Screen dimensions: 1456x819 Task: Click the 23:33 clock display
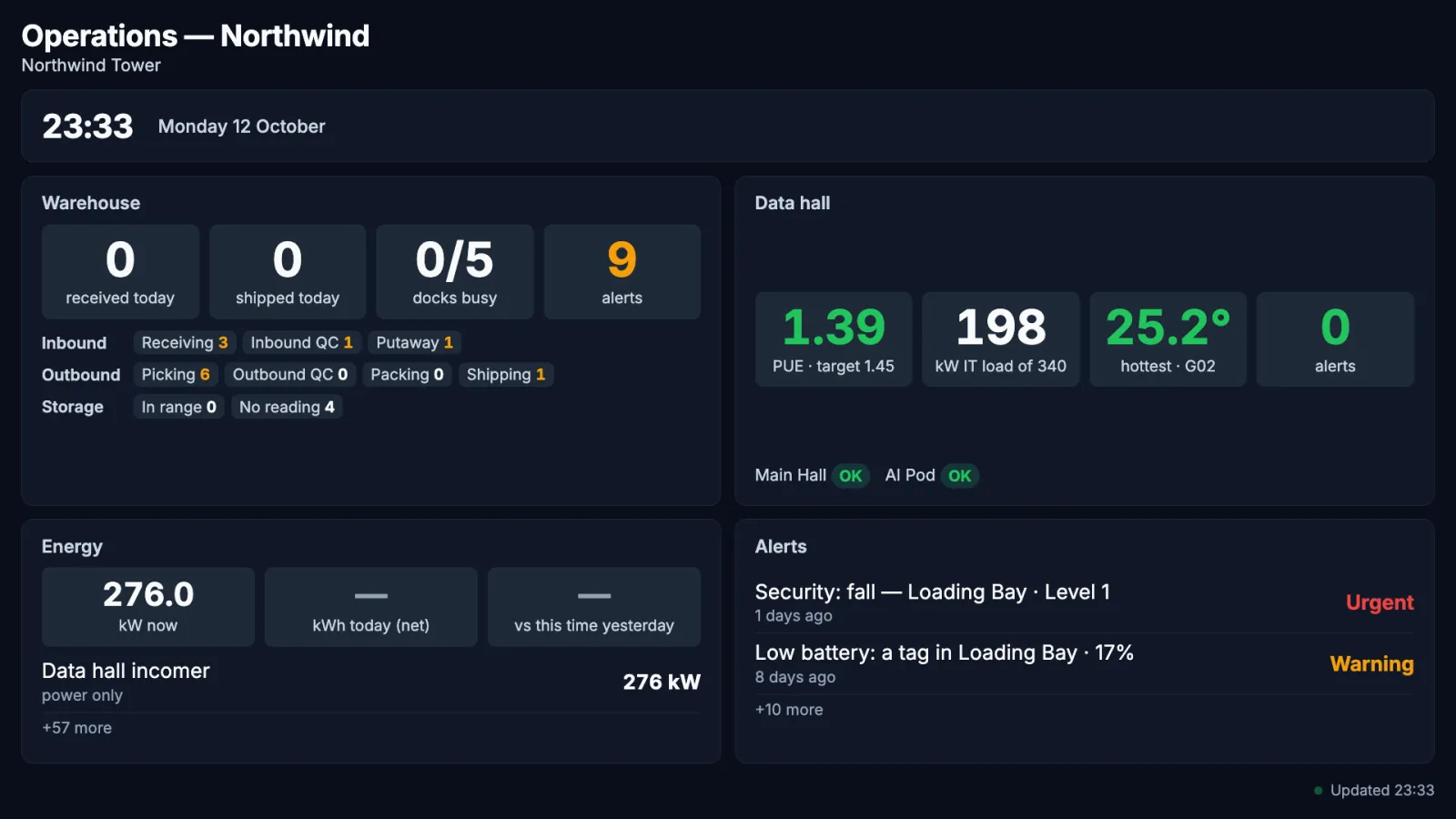[x=87, y=126]
